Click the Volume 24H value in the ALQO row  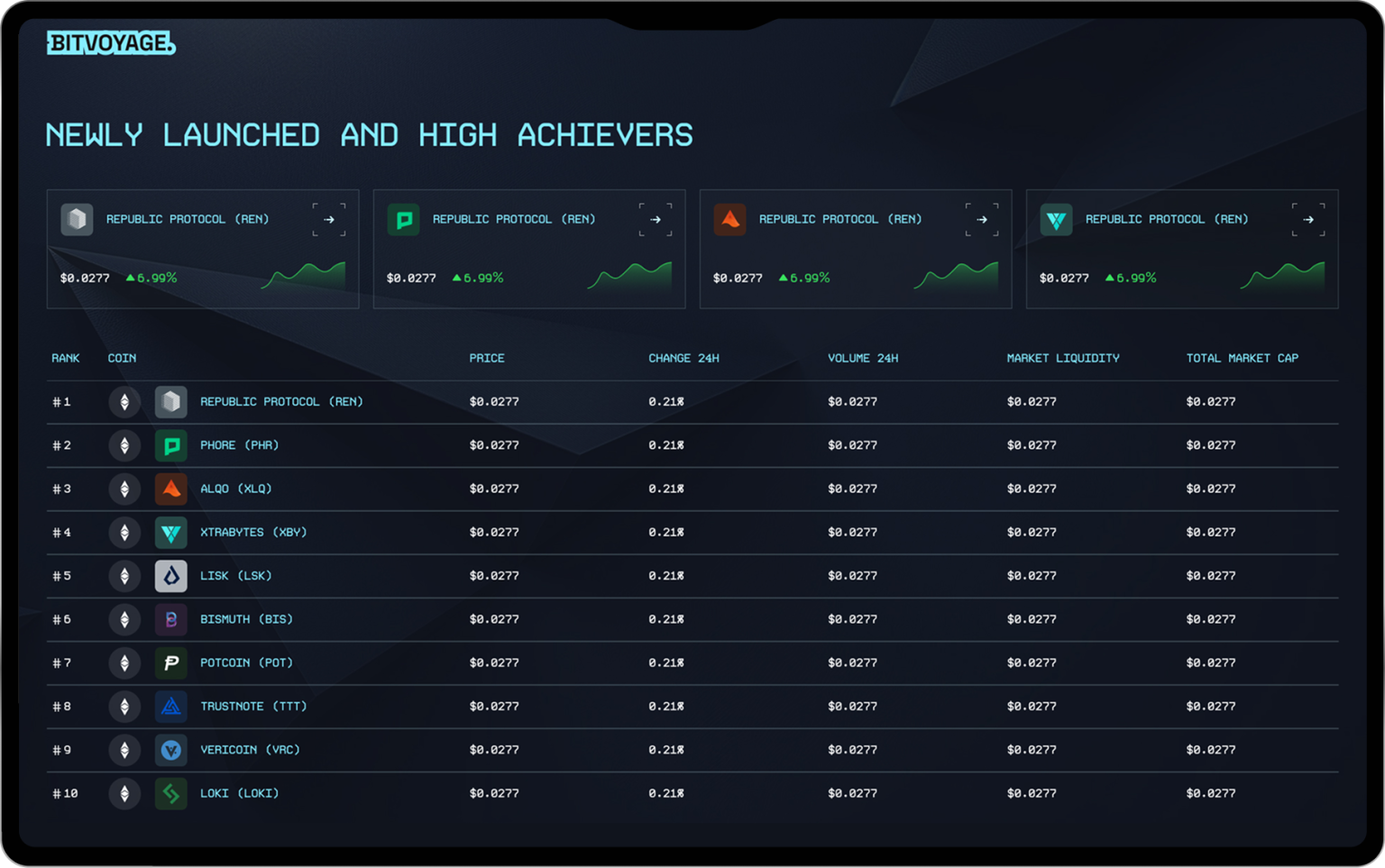[x=852, y=489]
